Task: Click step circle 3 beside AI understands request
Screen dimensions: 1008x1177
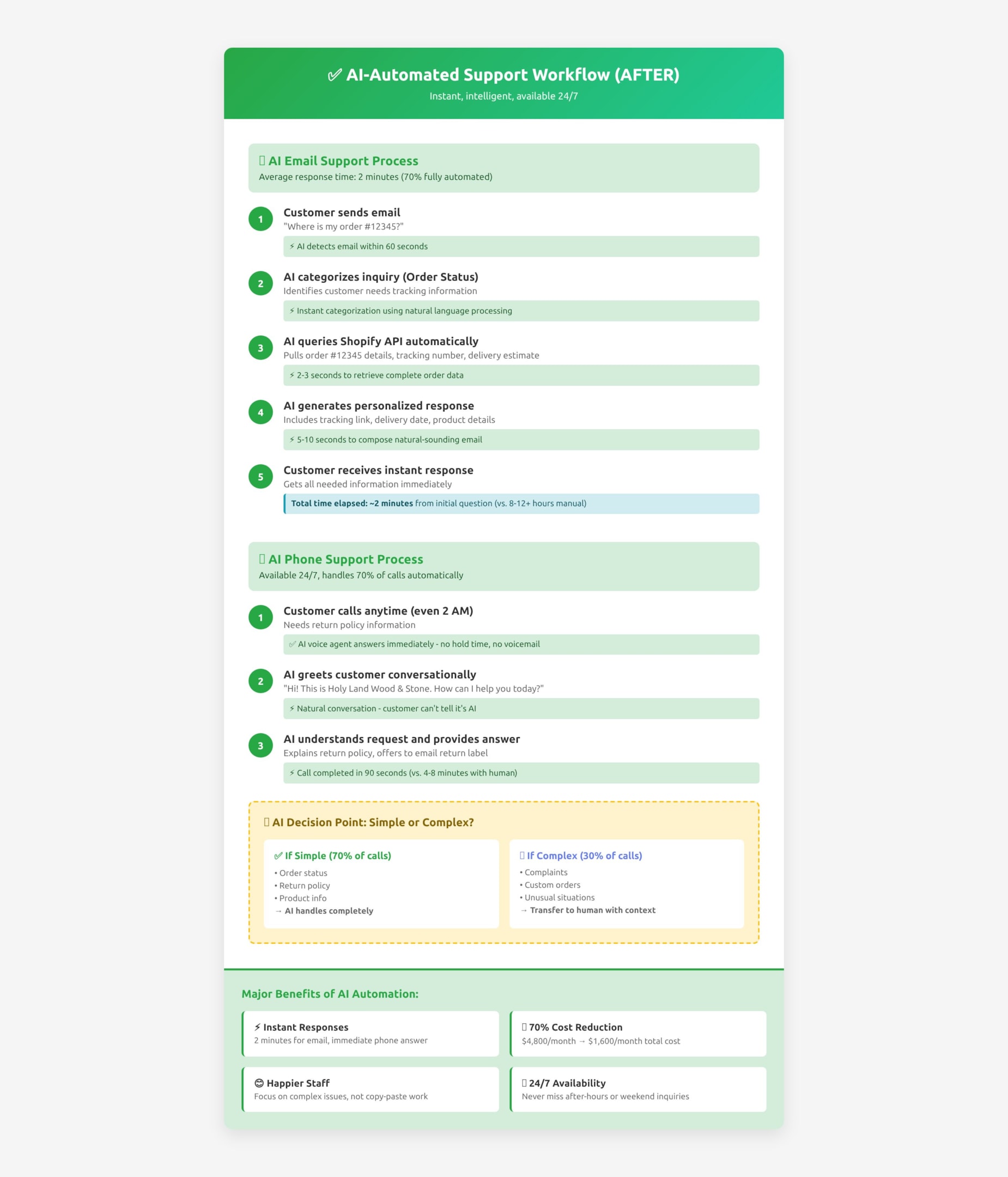Action: (260, 745)
